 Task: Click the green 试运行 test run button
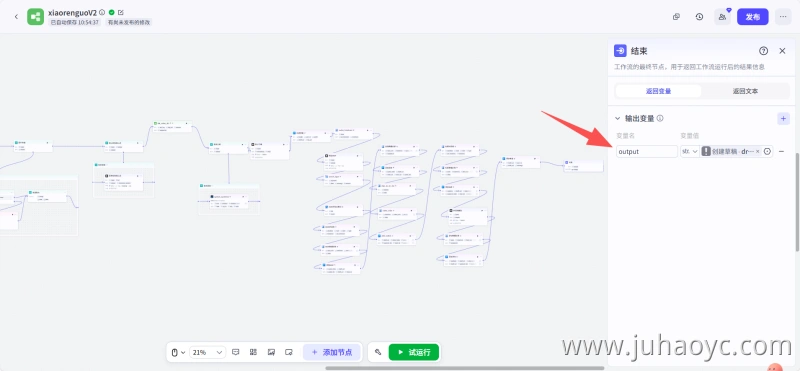pyautogui.click(x=414, y=352)
